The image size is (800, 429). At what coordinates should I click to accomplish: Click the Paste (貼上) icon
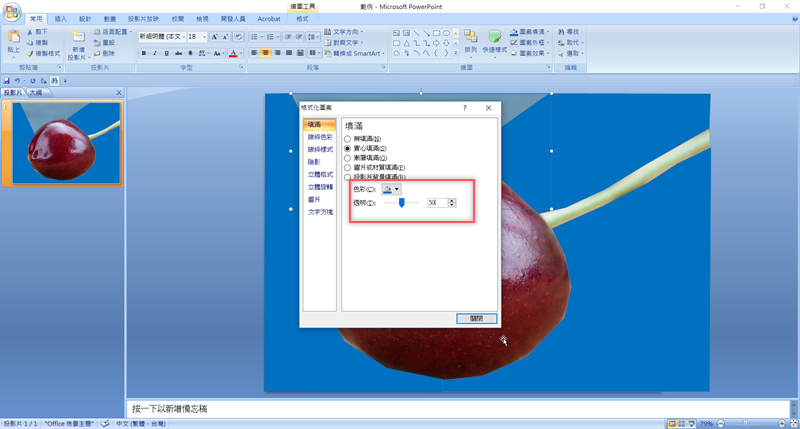coord(14,37)
